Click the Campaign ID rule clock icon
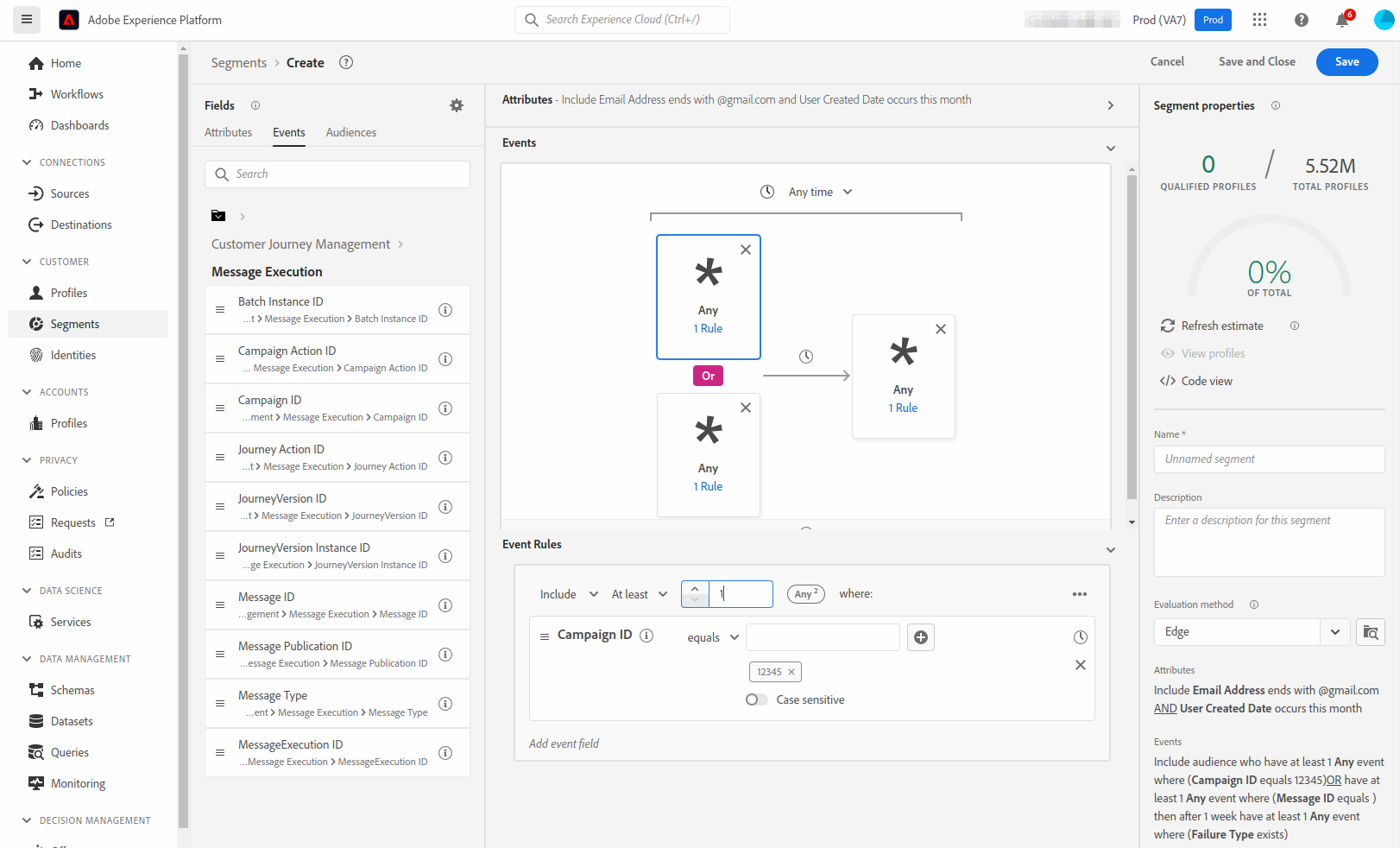Image resolution: width=1400 pixels, height=848 pixels. tap(1080, 637)
